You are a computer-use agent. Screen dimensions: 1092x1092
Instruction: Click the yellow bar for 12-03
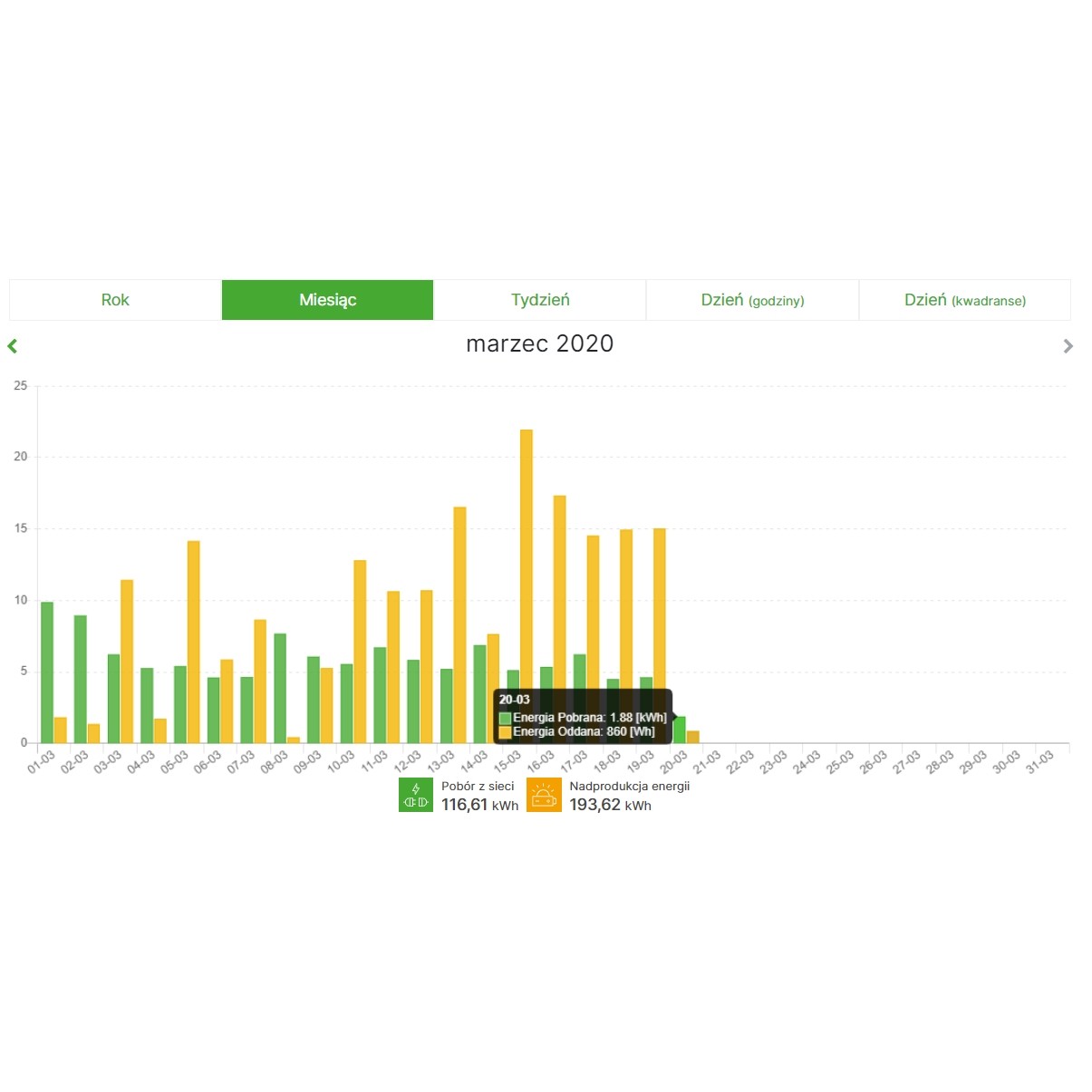[427, 667]
